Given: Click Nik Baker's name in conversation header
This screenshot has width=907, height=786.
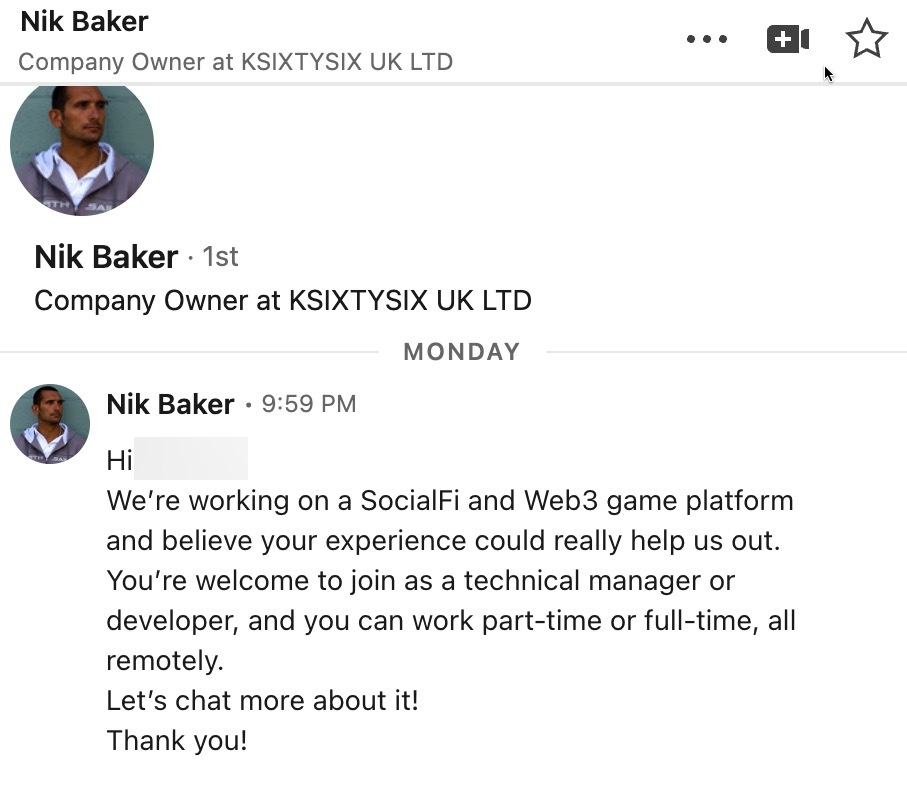Looking at the screenshot, I should pos(84,21).
